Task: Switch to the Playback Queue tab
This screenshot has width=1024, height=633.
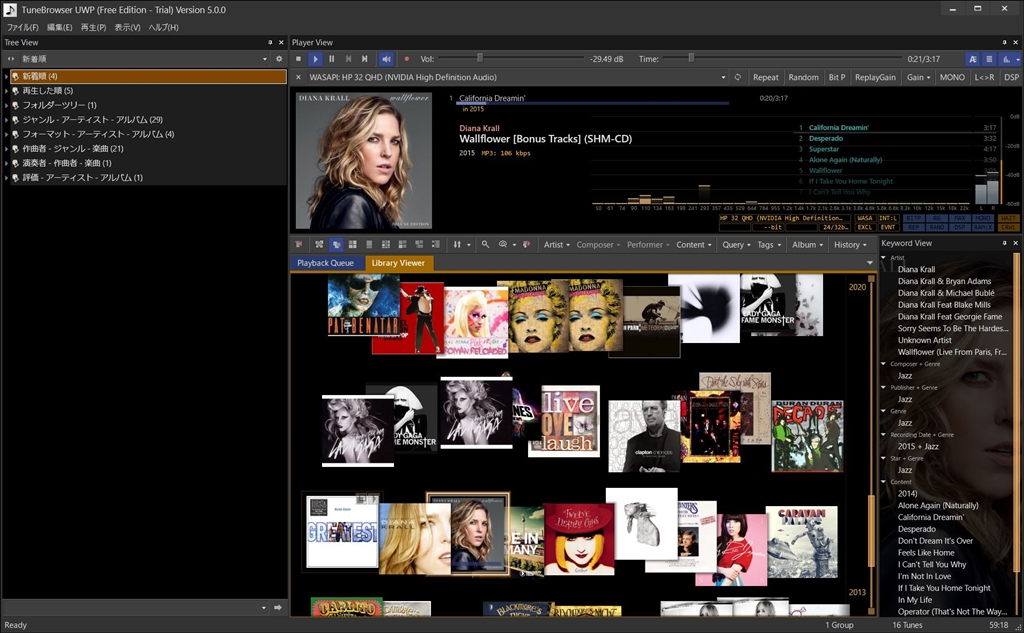Action: [x=326, y=263]
